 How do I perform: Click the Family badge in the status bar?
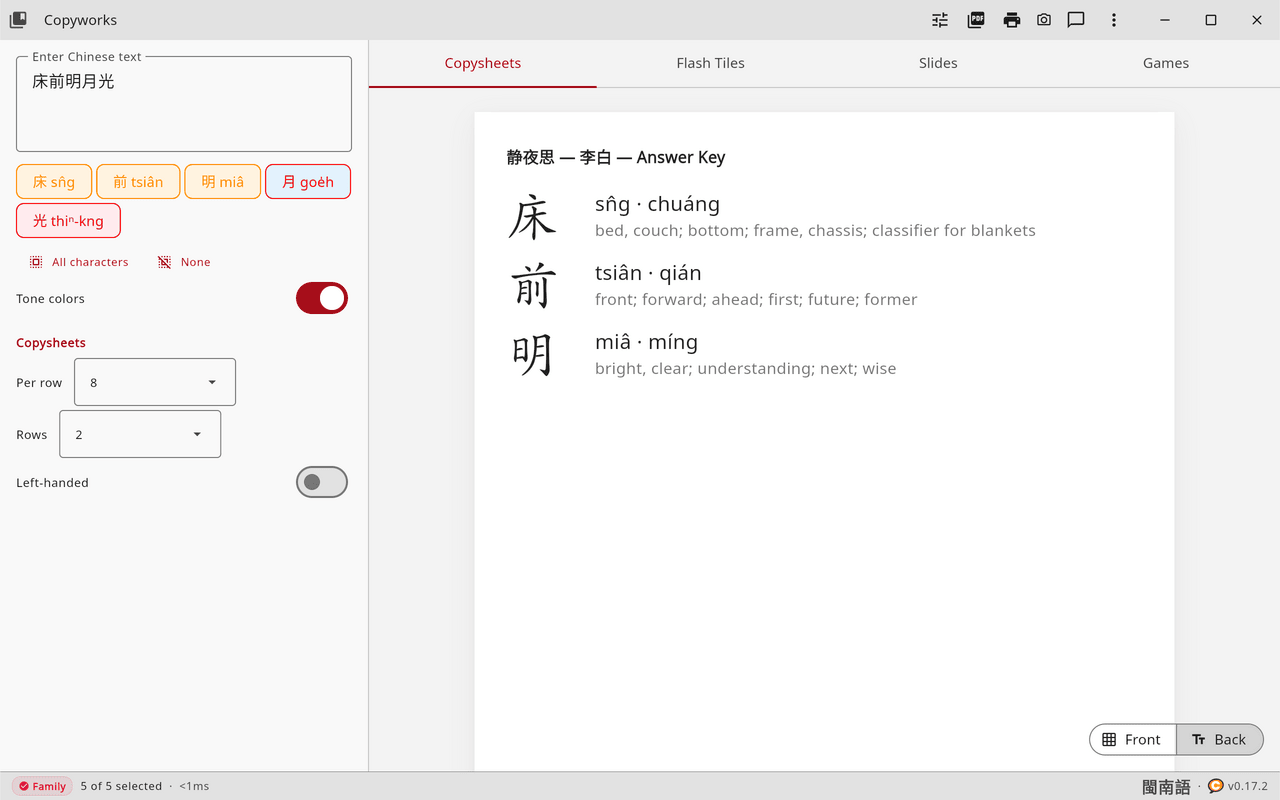click(x=42, y=786)
